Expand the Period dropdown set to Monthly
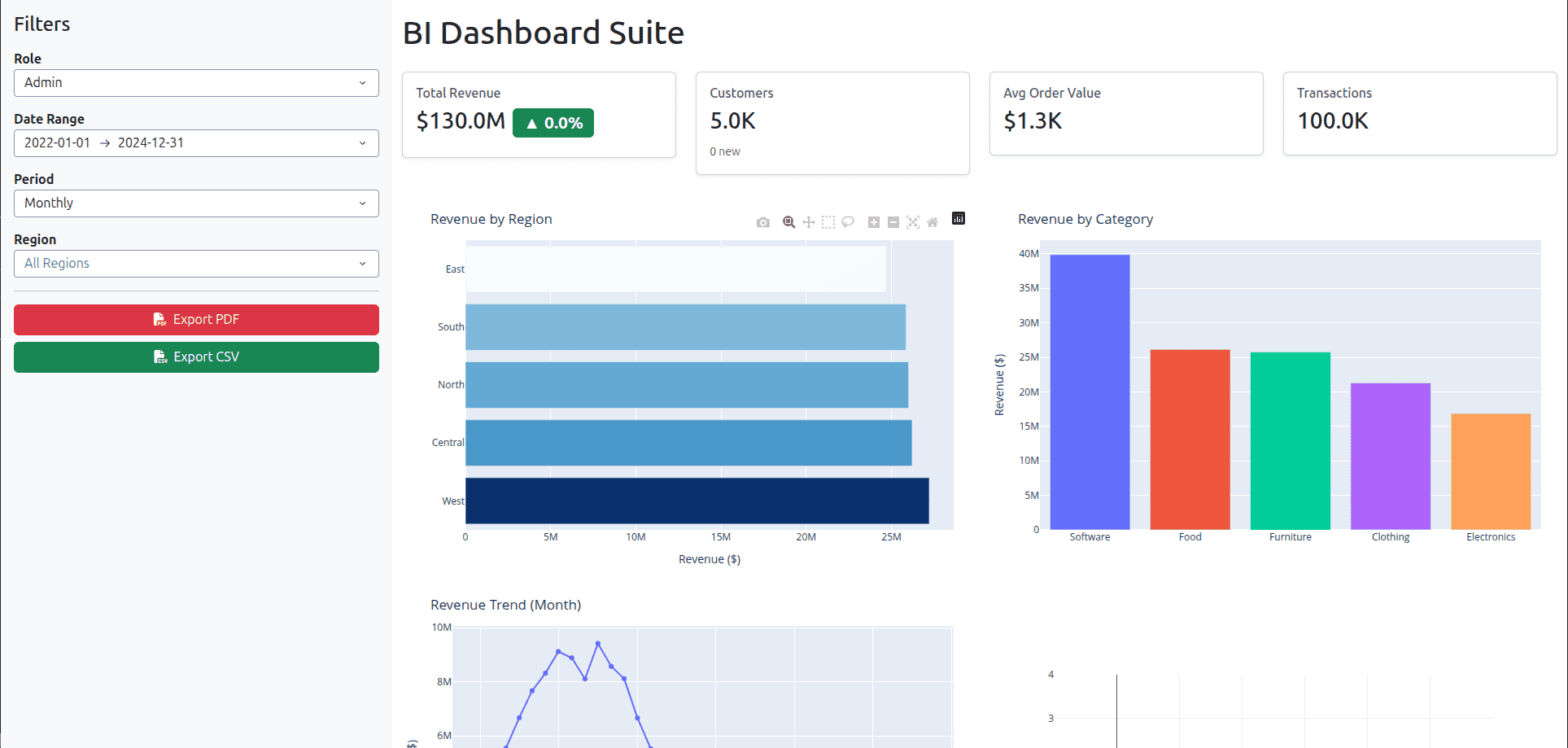 pos(195,203)
